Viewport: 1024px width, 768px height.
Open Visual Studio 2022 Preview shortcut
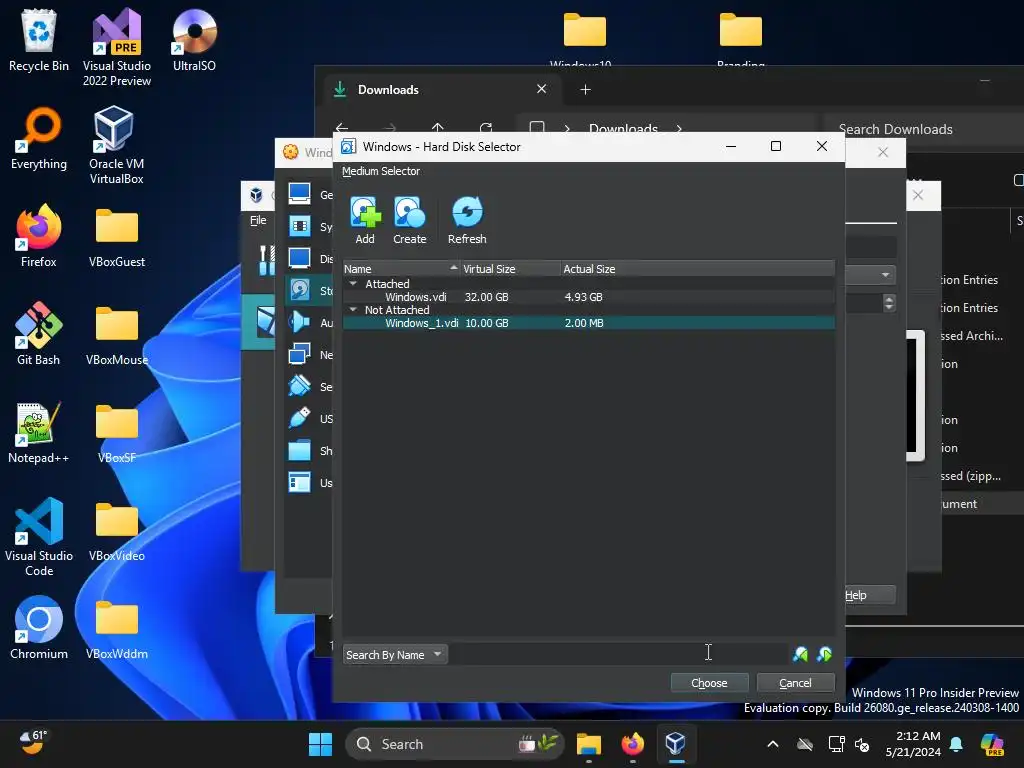point(117,47)
